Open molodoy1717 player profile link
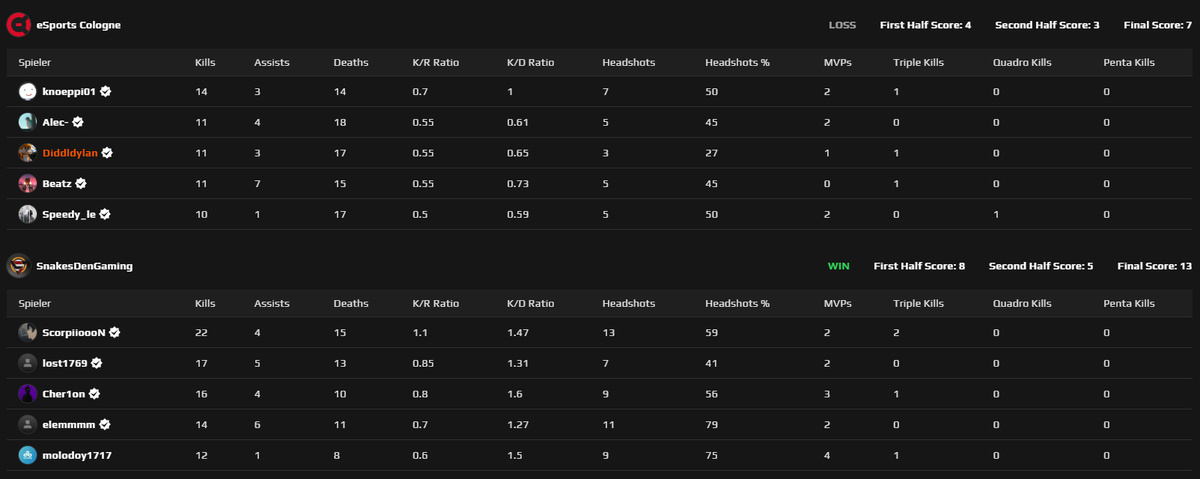Screen dimensions: 1200x479 tap(77, 455)
